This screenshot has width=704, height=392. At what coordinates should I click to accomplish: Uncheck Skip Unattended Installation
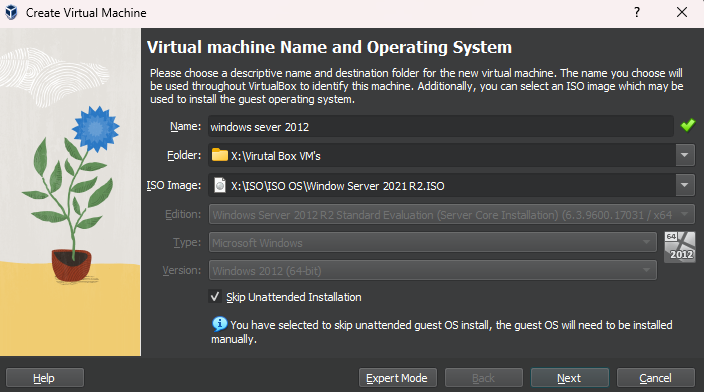215,296
